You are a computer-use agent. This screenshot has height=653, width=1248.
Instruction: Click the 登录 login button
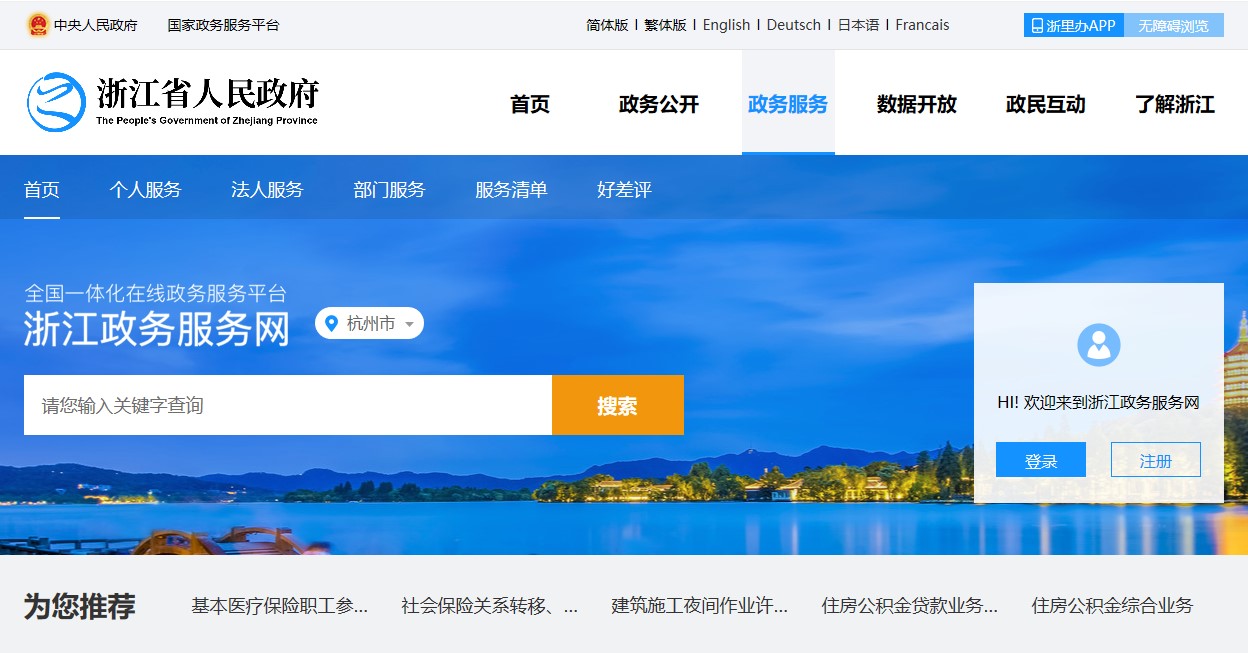pyautogui.click(x=1040, y=459)
